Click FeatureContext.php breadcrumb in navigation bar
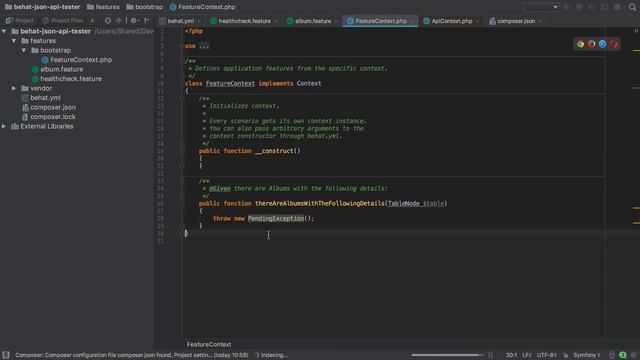This screenshot has width=640, height=360. 202,7
